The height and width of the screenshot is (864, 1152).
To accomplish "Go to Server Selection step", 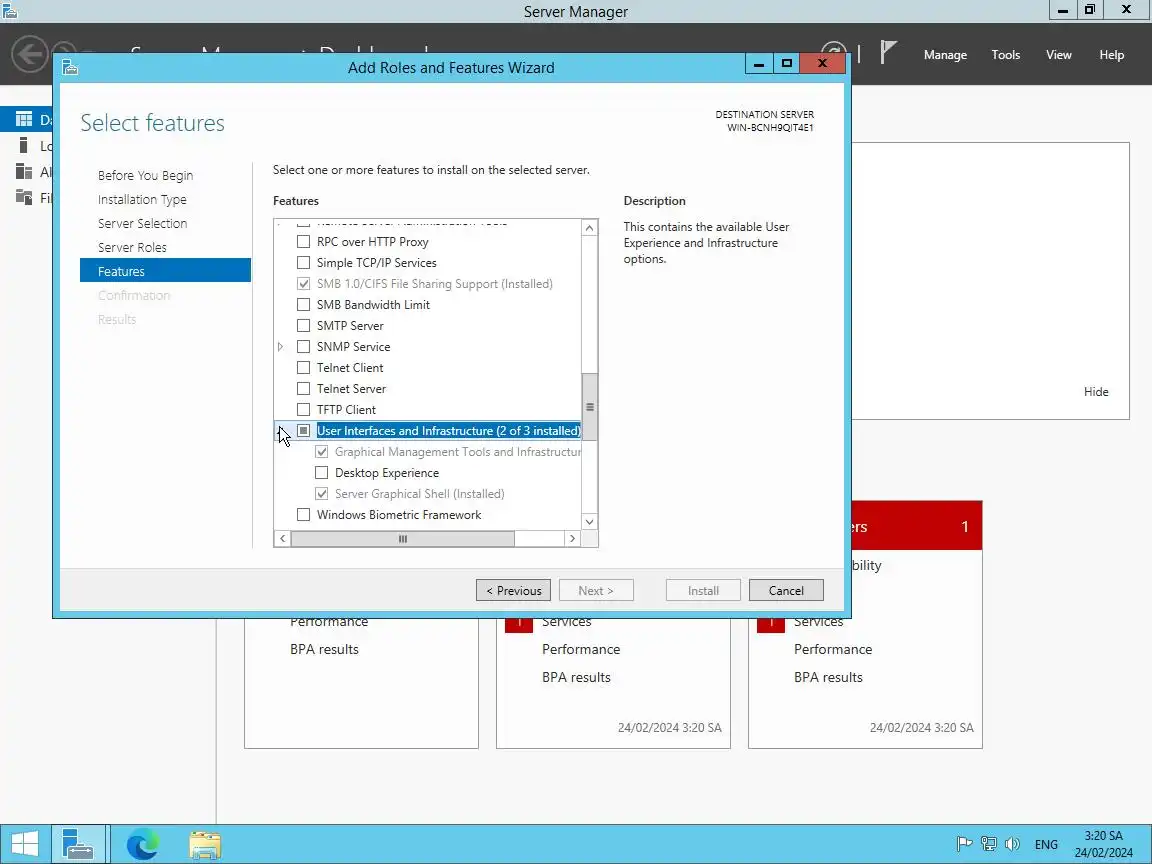I will point(143,223).
